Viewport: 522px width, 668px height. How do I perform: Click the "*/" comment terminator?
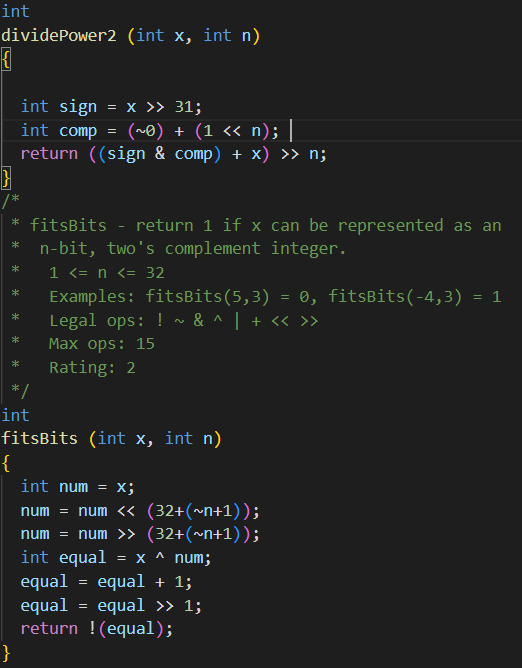coord(20,390)
